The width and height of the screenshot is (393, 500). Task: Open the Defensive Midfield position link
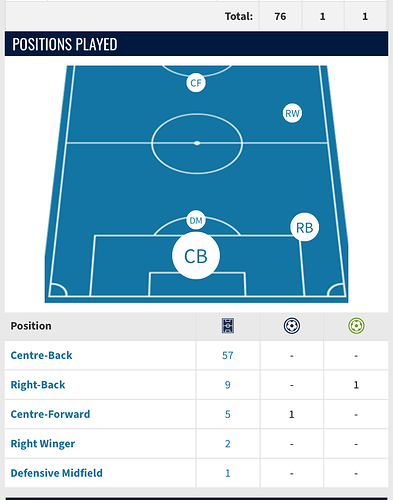pos(57,473)
